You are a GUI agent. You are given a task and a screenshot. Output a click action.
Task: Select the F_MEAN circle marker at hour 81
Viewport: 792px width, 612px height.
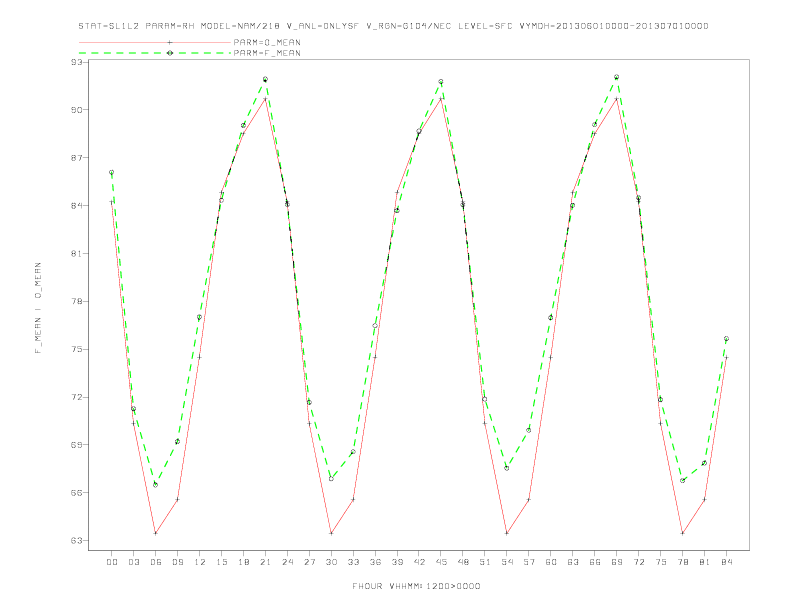[x=705, y=463]
